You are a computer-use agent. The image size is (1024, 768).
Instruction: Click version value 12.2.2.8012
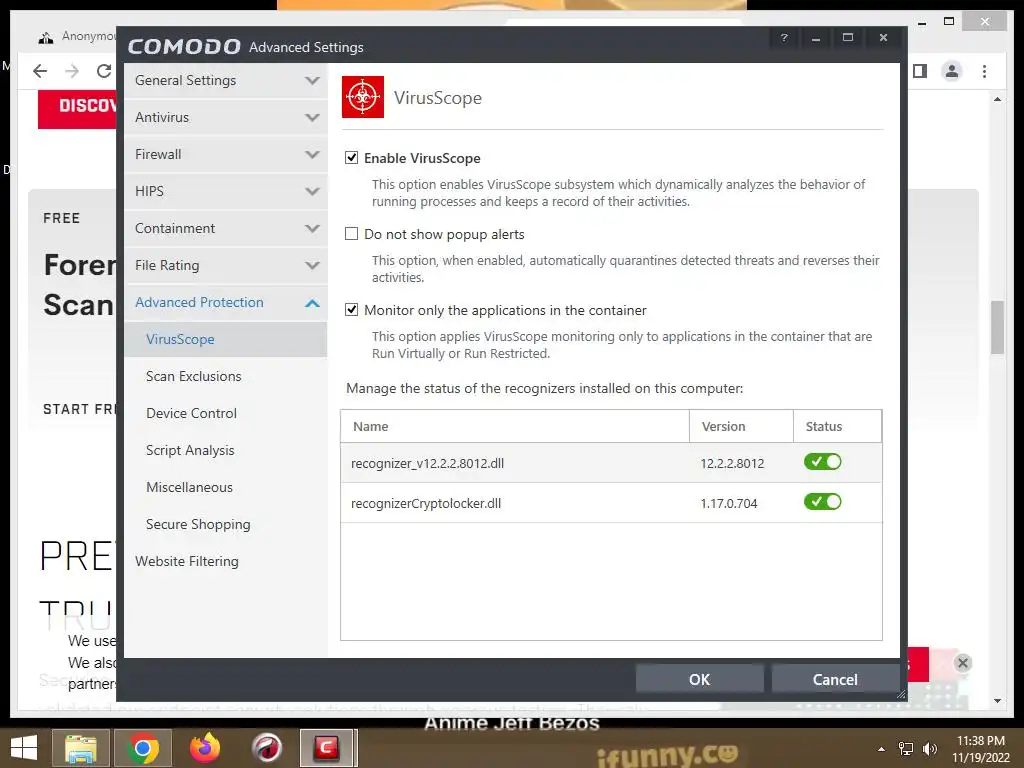(732, 464)
